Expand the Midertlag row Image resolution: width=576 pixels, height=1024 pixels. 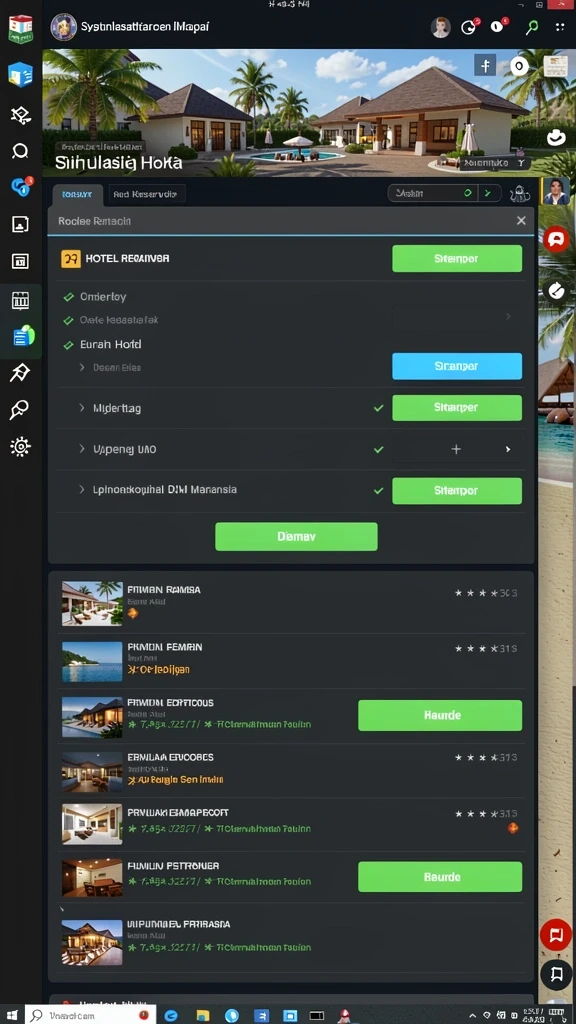[82, 408]
